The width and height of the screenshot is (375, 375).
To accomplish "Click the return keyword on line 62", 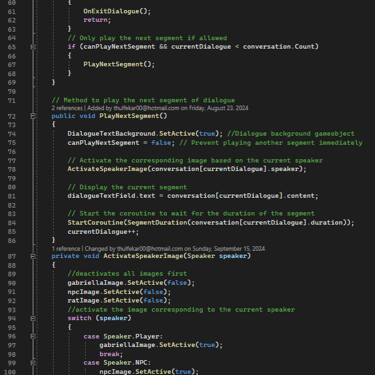I will [x=95, y=20].
